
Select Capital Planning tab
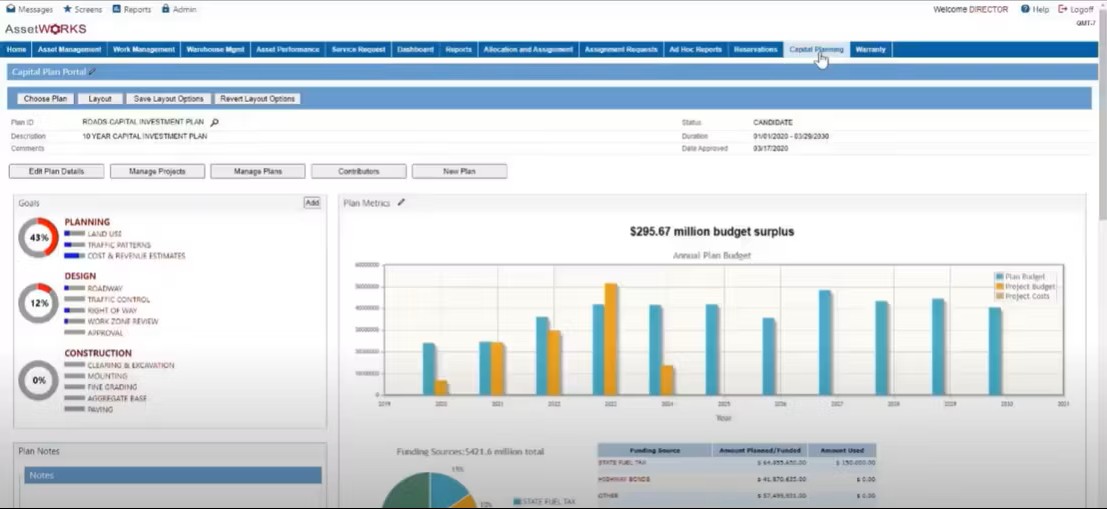click(x=815, y=49)
